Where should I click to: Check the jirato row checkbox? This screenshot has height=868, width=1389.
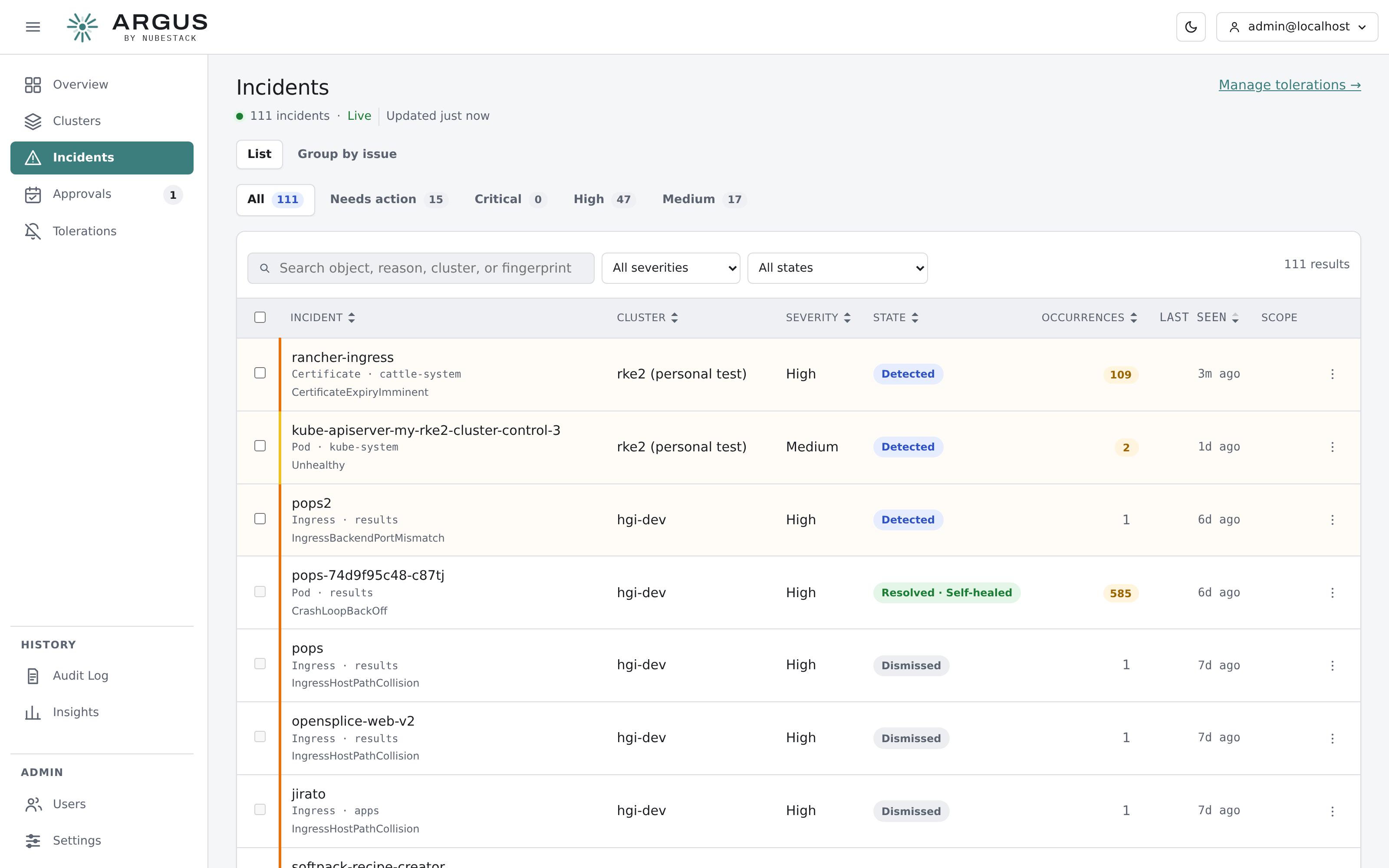pos(260,810)
